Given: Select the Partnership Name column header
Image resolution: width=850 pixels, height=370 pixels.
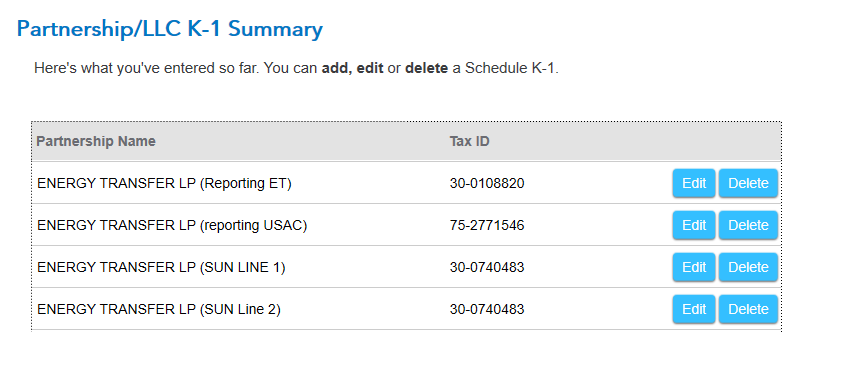Looking at the screenshot, I should pyautogui.click(x=96, y=141).
